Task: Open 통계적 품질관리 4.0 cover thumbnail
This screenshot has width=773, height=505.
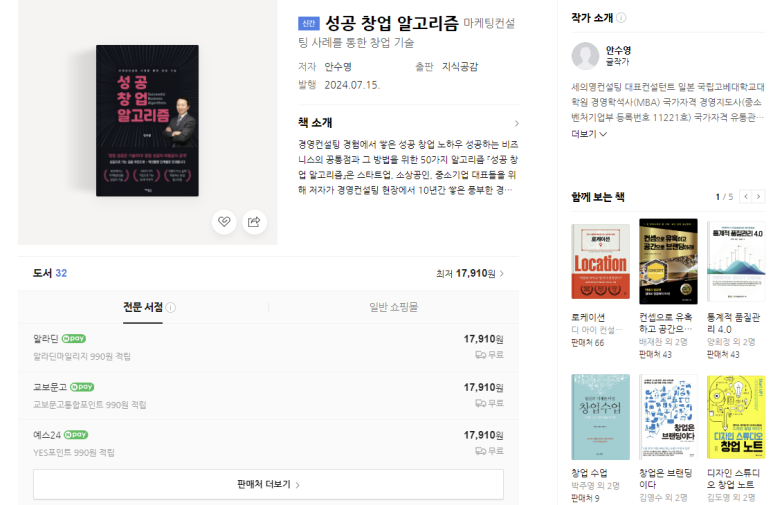Action: pos(736,261)
